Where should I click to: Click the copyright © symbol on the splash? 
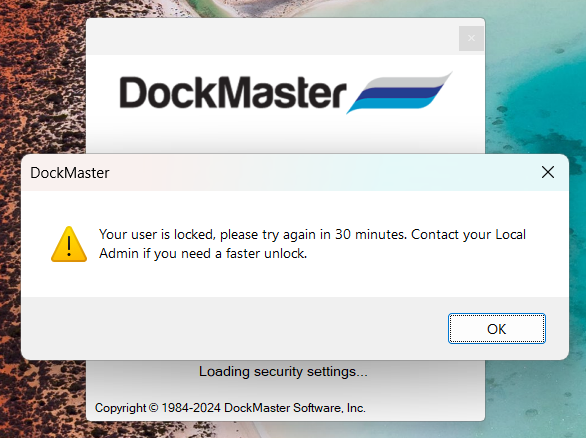click(154, 408)
